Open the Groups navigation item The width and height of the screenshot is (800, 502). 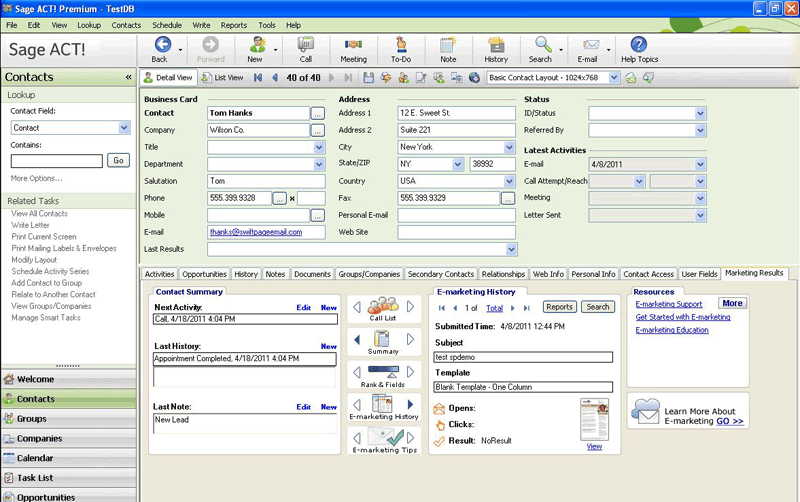[68, 419]
